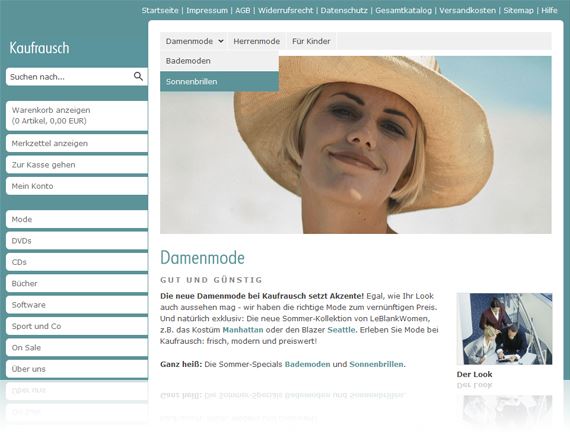This screenshot has height=440, width=570.
Task: Open the Software category
Action: pos(77,305)
